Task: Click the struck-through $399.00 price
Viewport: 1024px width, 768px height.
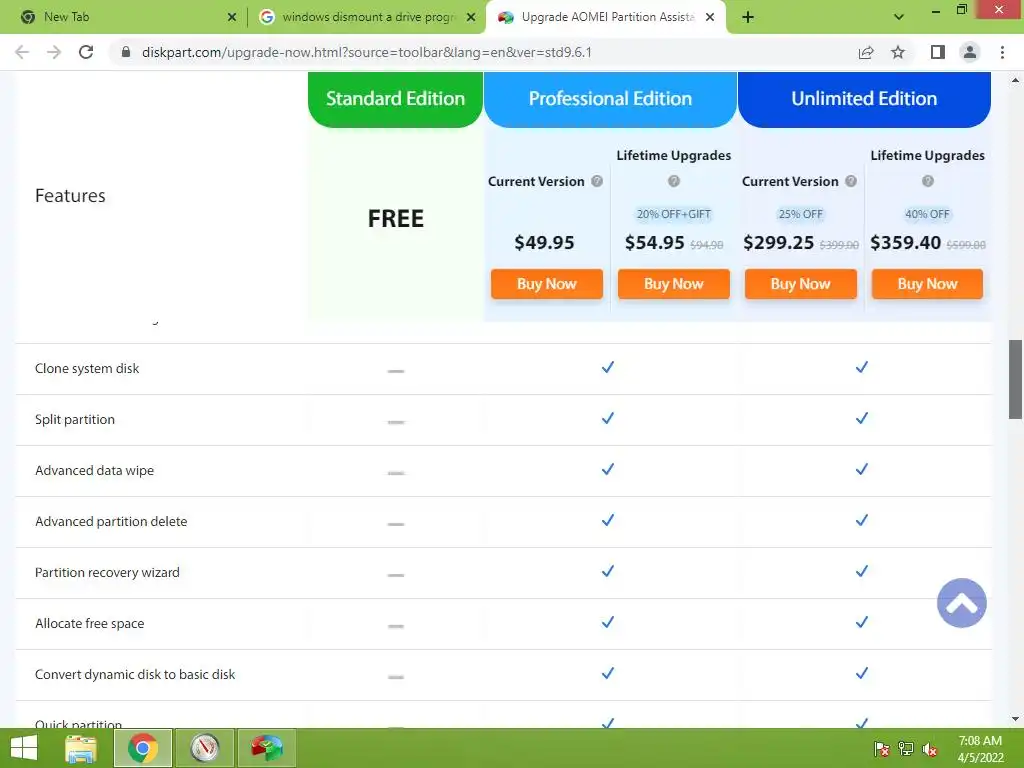Action: point(839,245)
